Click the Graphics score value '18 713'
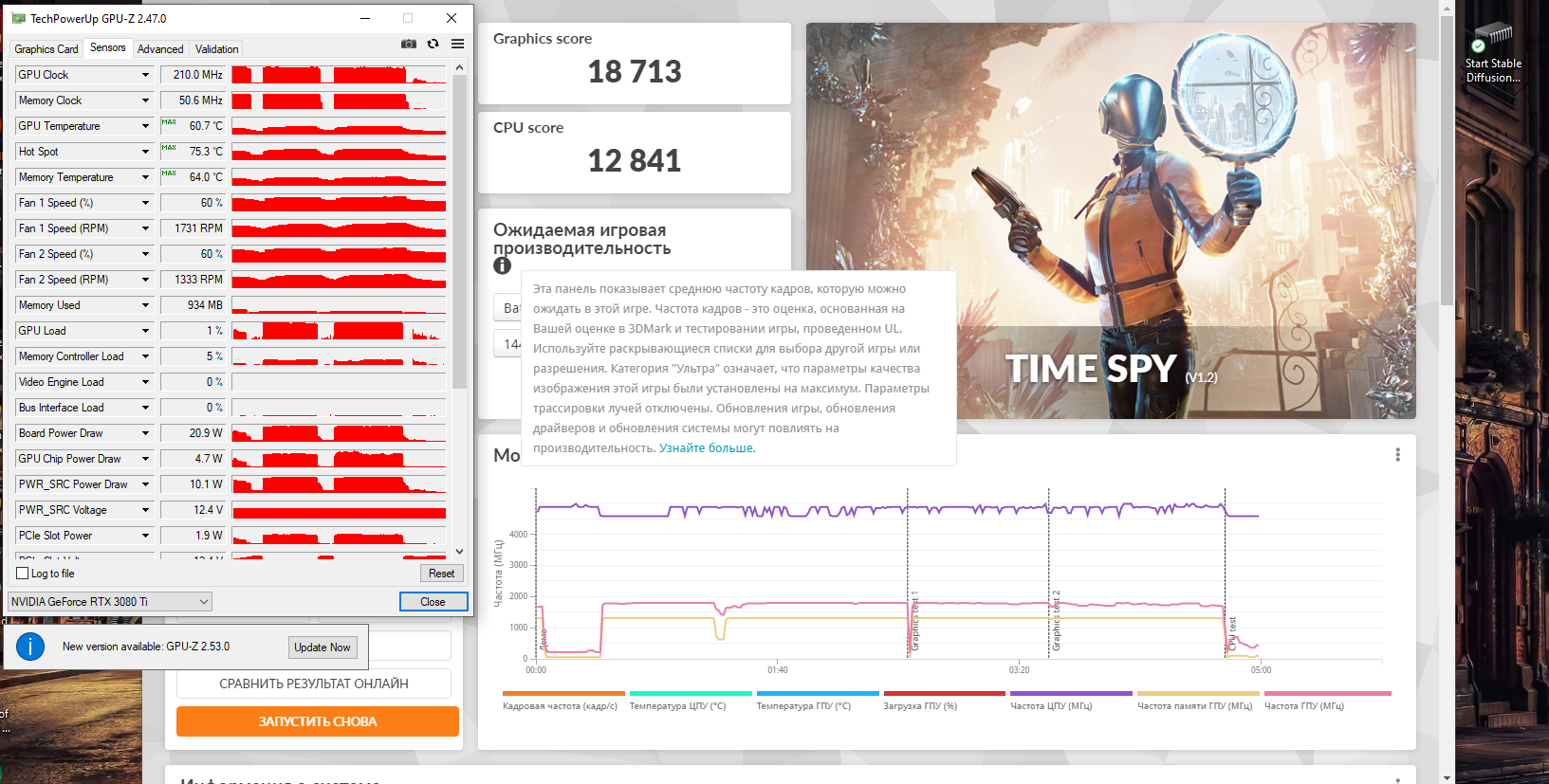The width and height of the screenshot is (1549, 784). tap(635, 72)
